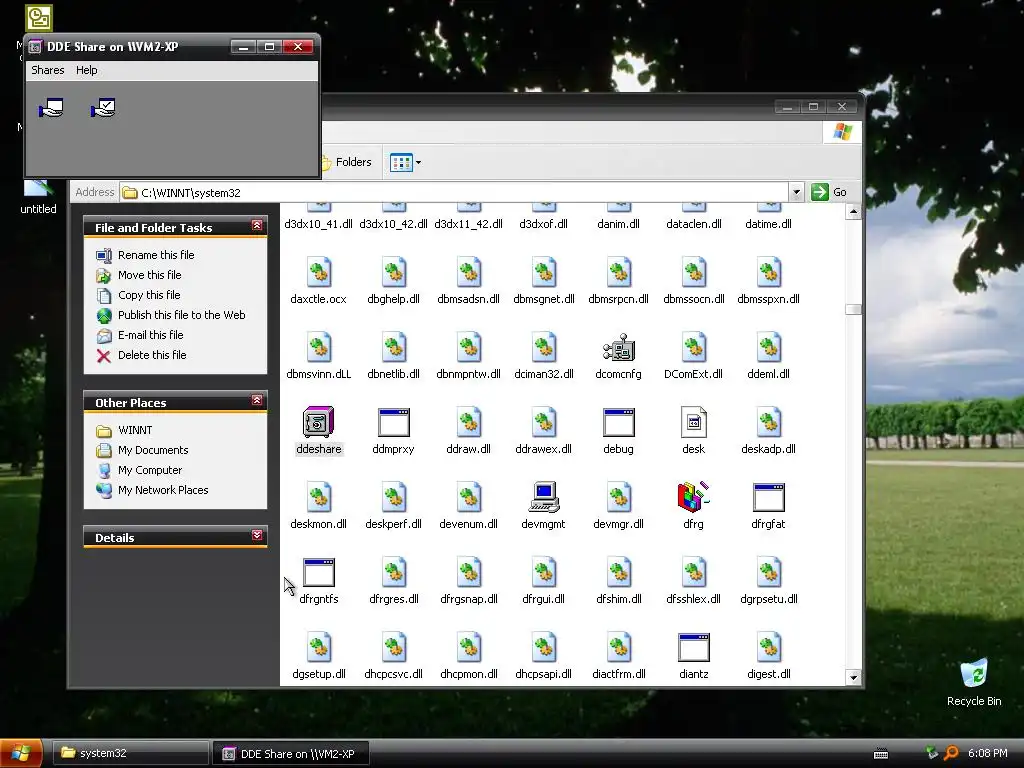
Task: Select the file label dfshim.dll
Action: click(x=618, y=599)
